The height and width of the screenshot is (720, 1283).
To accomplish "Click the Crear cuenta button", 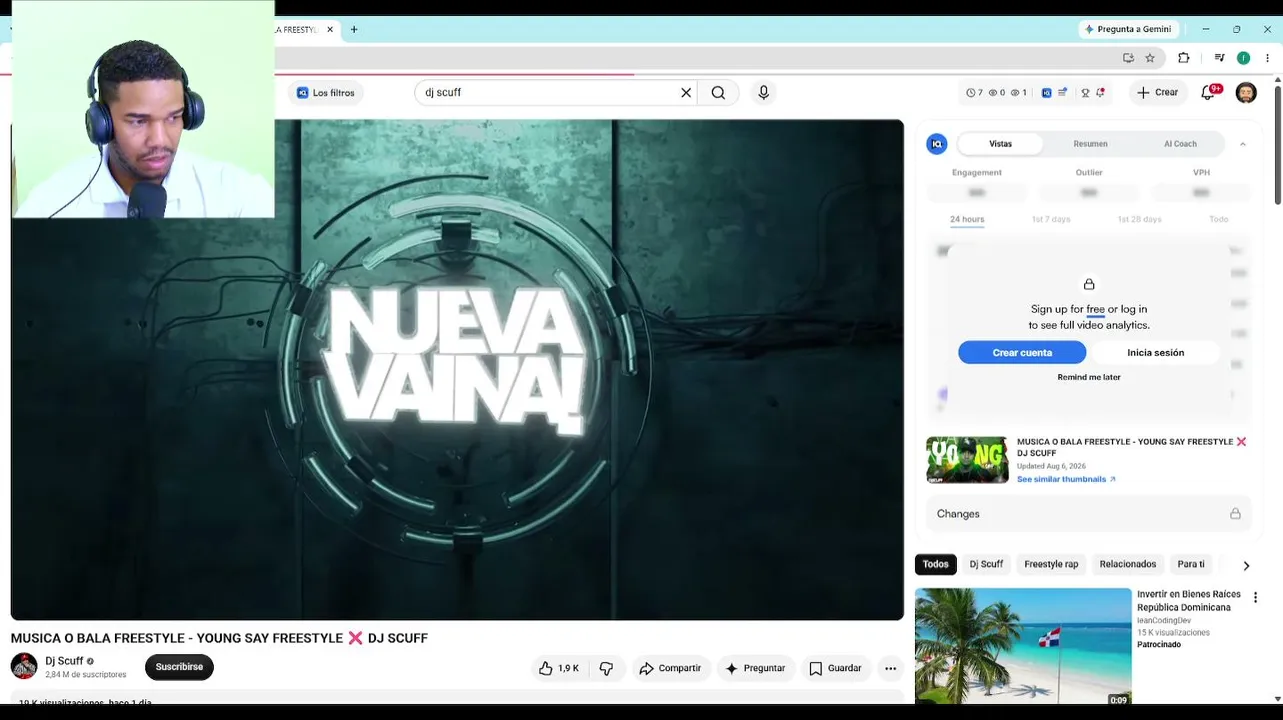I will [x=1022, y=353].
